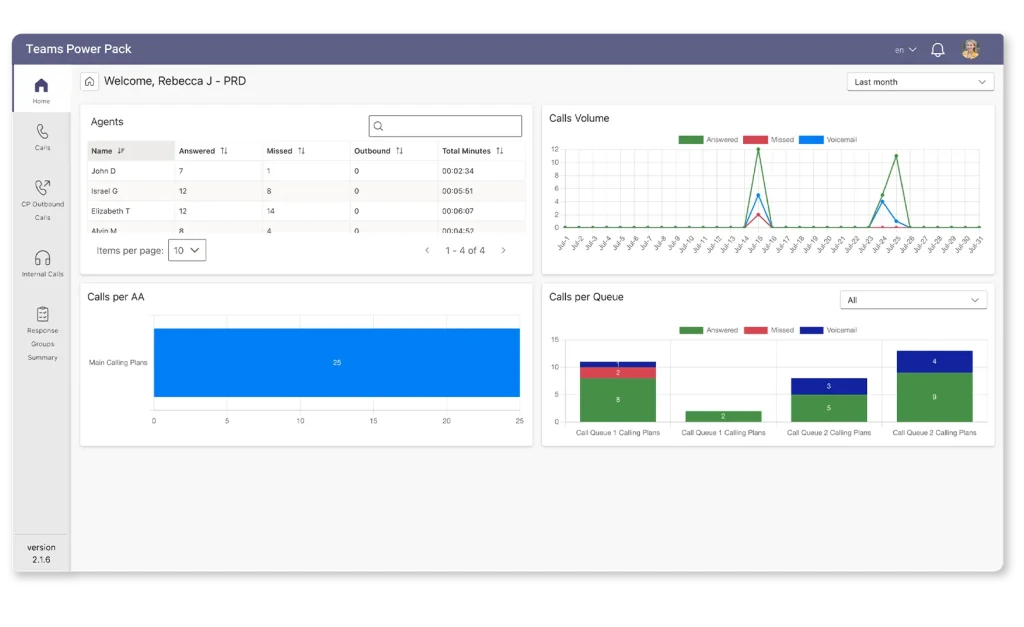Click Elizabeth T missed count 14
Screen dimensions: 1024x627
(x=270, y=211)
